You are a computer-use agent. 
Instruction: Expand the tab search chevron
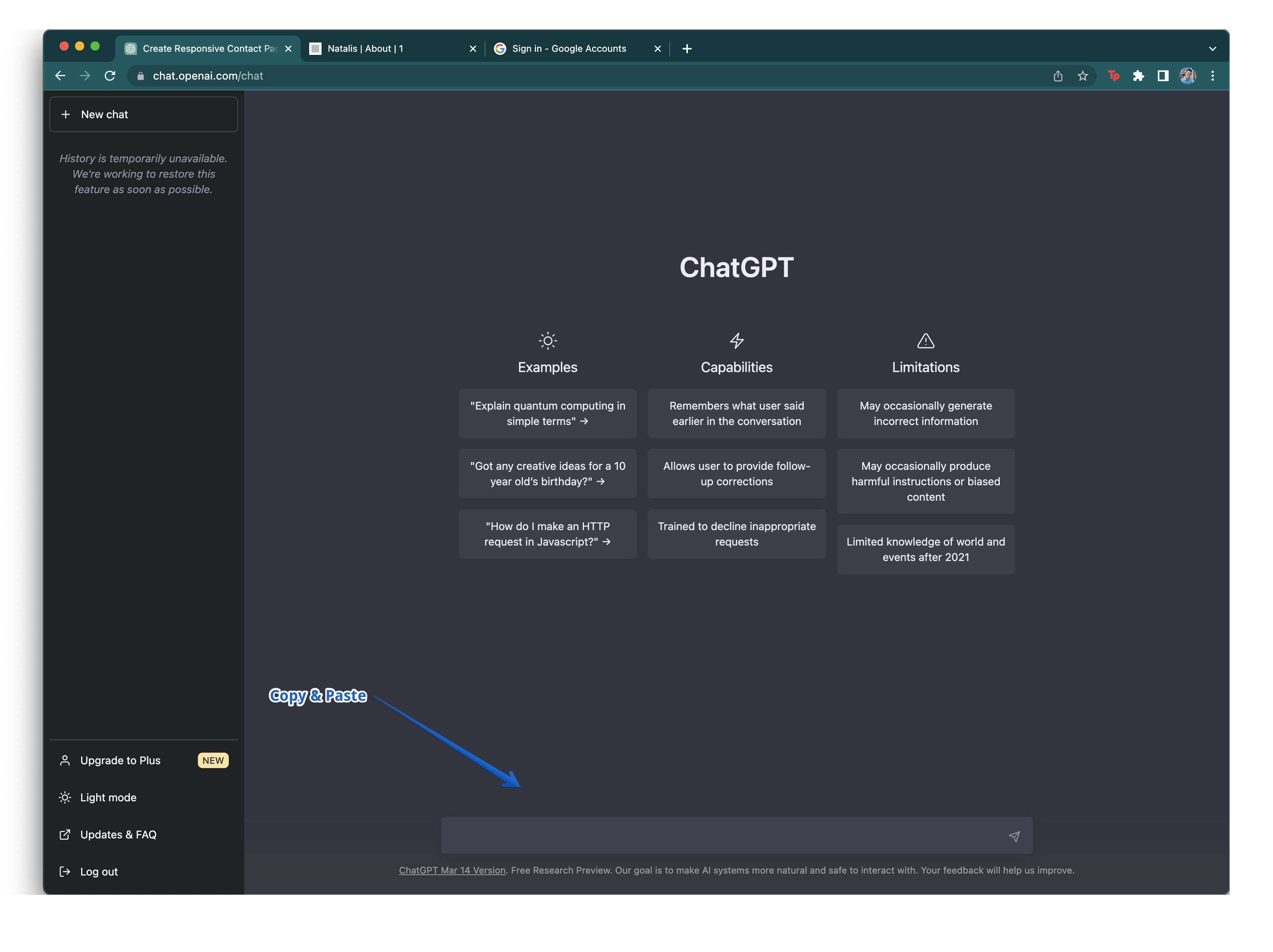click(x=1213, y=49)
